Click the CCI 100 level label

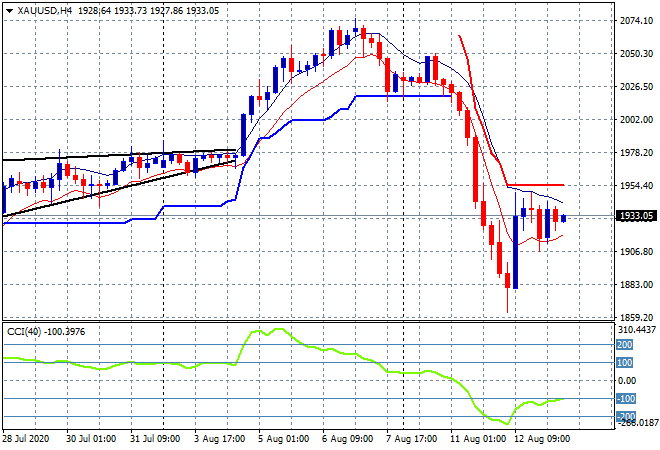pos(624,362)
